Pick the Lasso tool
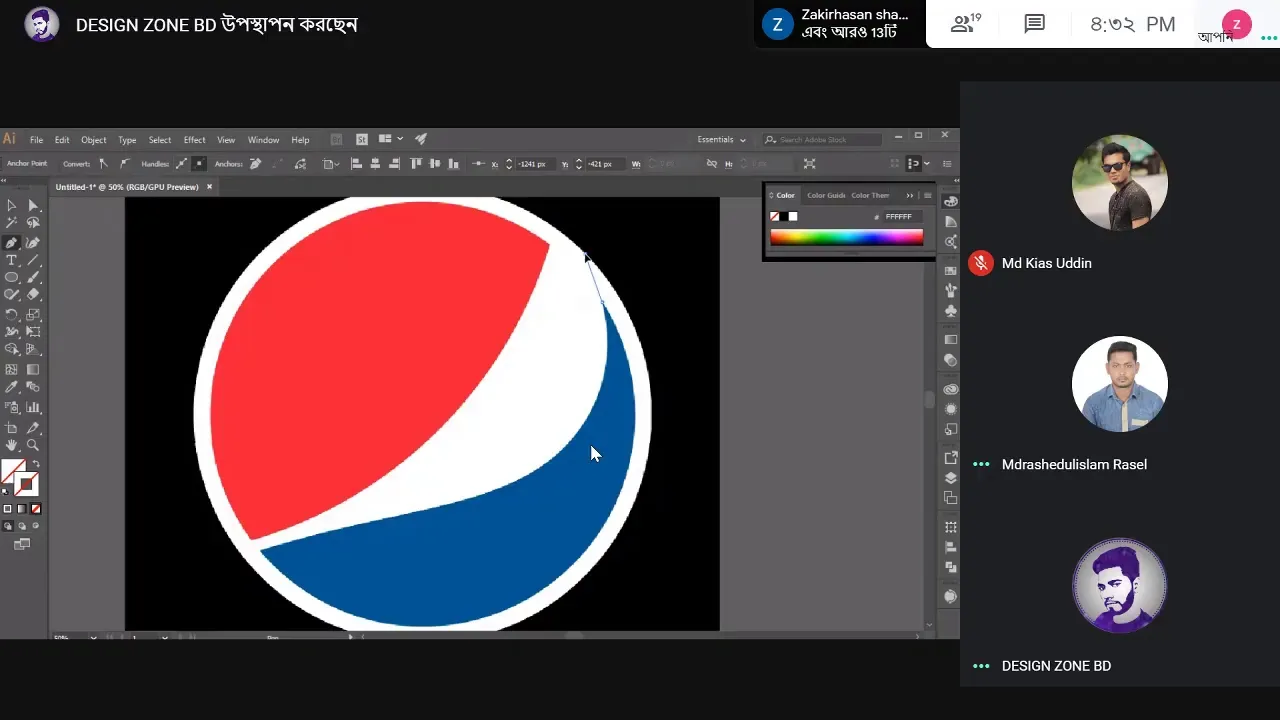This screenshot has height=720, width=1280. (x=33, y=223)
